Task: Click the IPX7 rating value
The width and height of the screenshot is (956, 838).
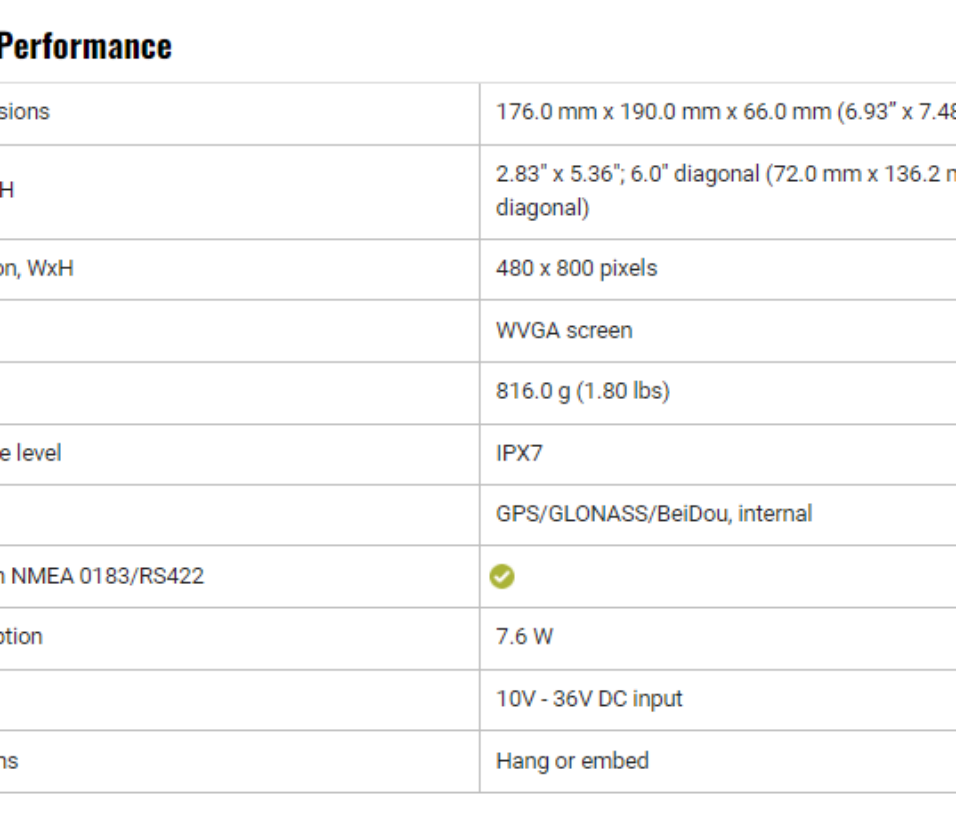Action: pos(519,454)
